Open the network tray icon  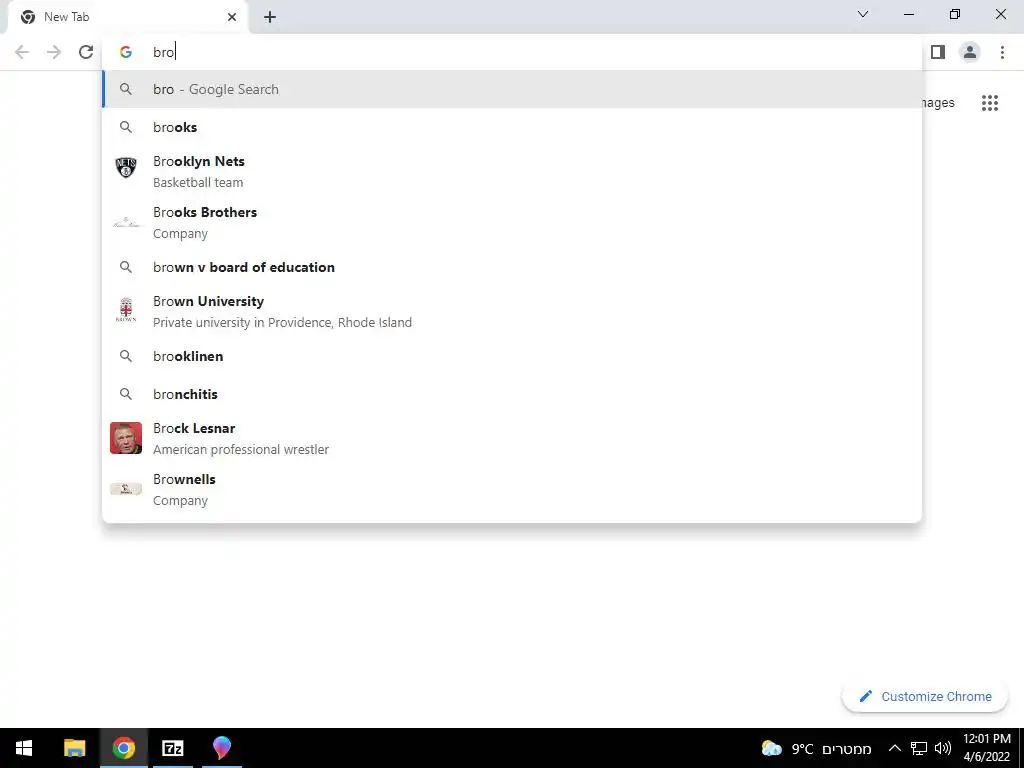point(919,748)
